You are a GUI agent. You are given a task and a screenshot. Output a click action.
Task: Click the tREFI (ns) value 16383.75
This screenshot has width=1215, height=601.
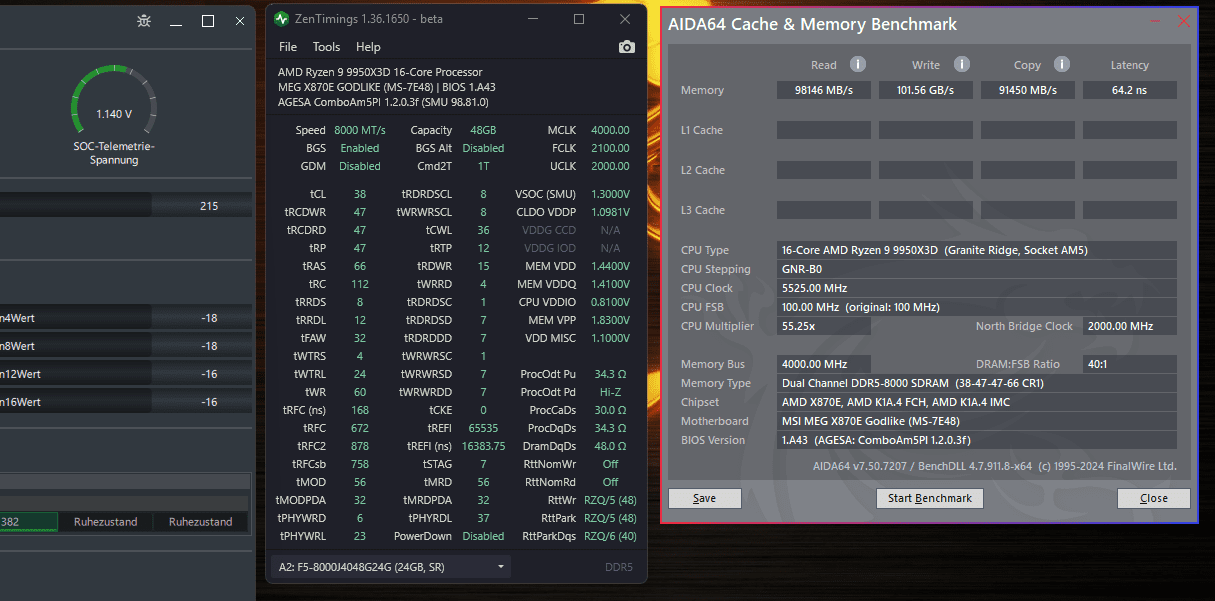click(x=483, y=446)
